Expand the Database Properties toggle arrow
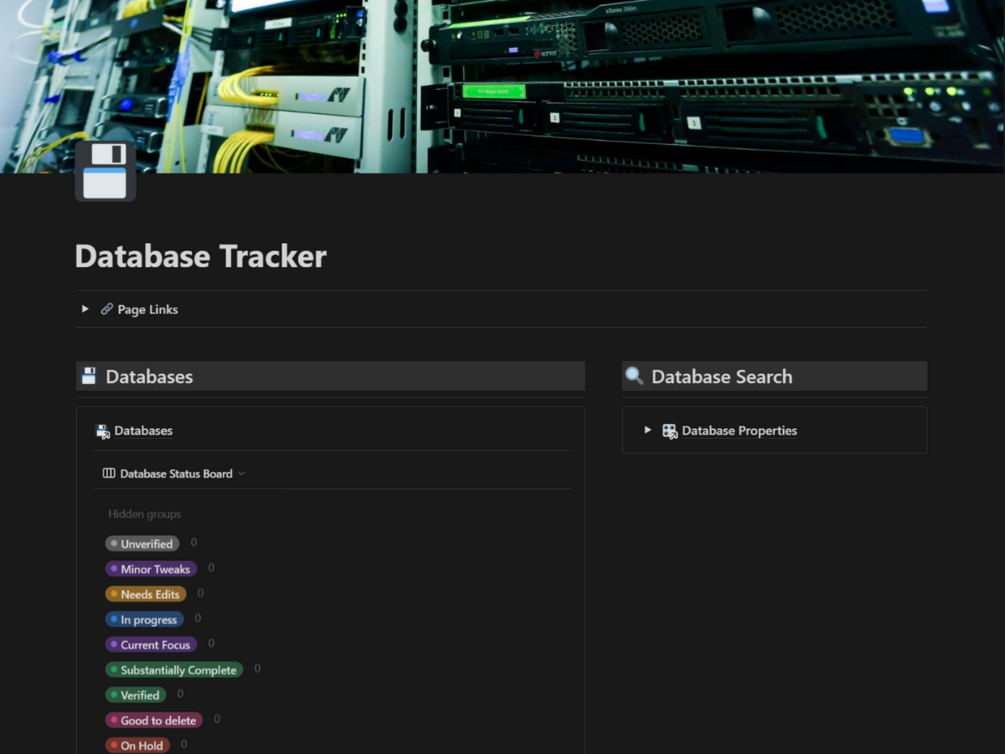1005x754 pixels. [x=648, y=430]
